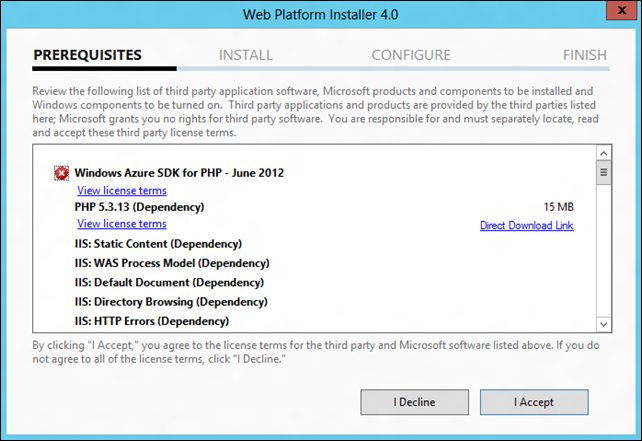Open the FINISH step tab

tap(584, 55)
